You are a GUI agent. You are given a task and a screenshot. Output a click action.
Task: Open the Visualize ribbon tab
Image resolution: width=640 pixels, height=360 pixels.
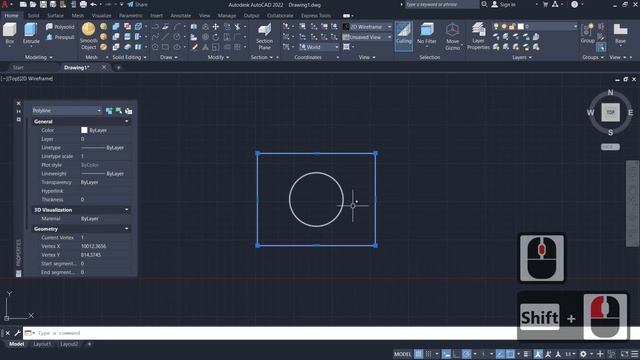pos(101,16)
